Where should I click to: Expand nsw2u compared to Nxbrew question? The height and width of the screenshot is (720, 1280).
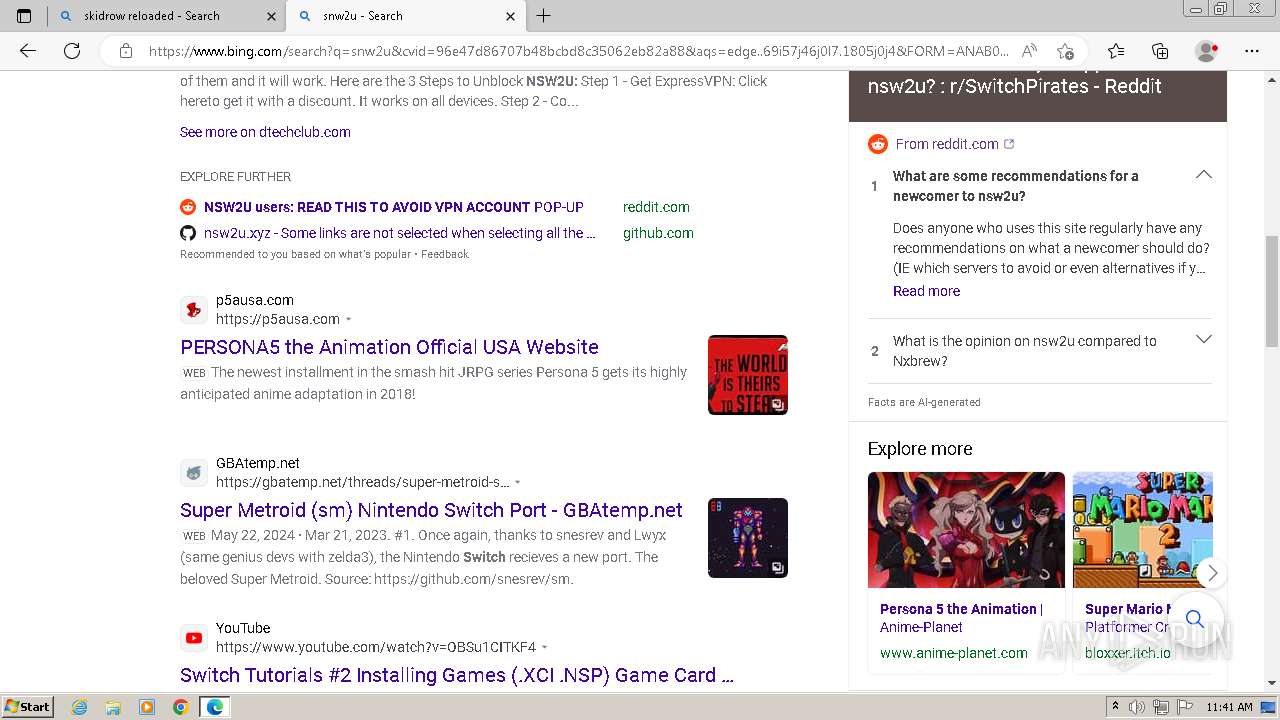point(1203,340)
